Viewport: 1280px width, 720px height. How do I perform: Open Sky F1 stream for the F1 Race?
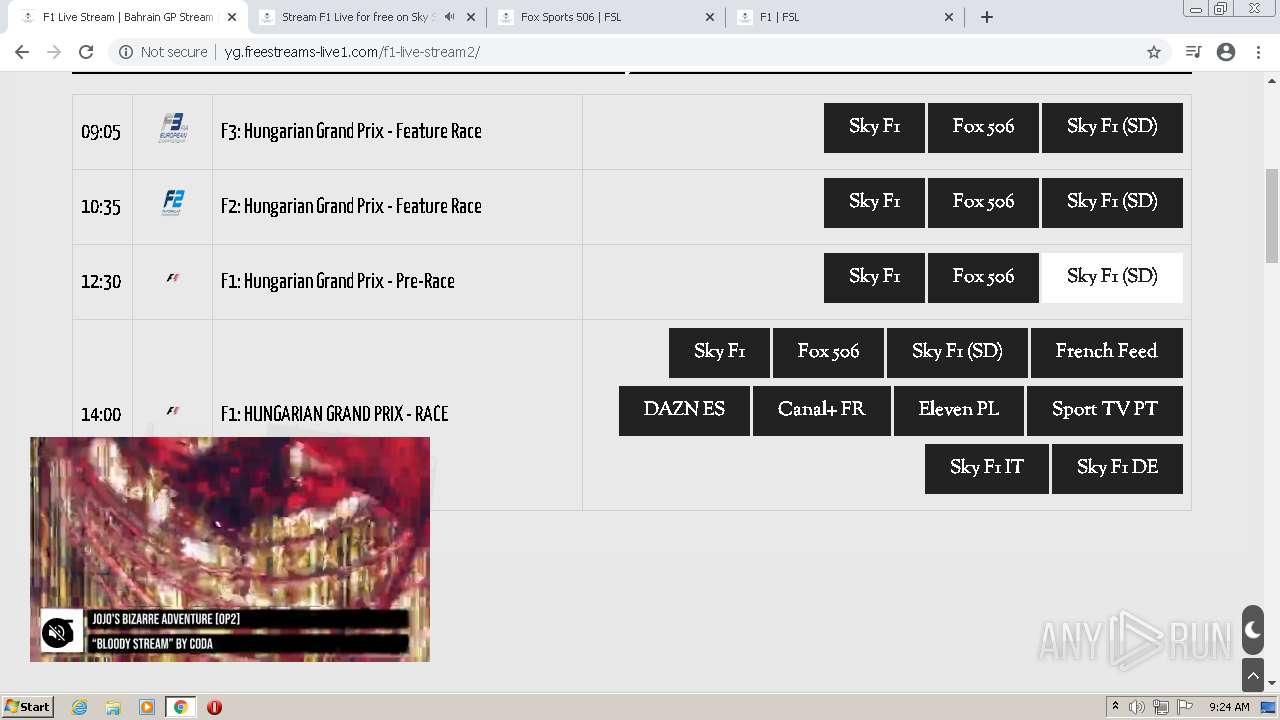click(719, 353)
